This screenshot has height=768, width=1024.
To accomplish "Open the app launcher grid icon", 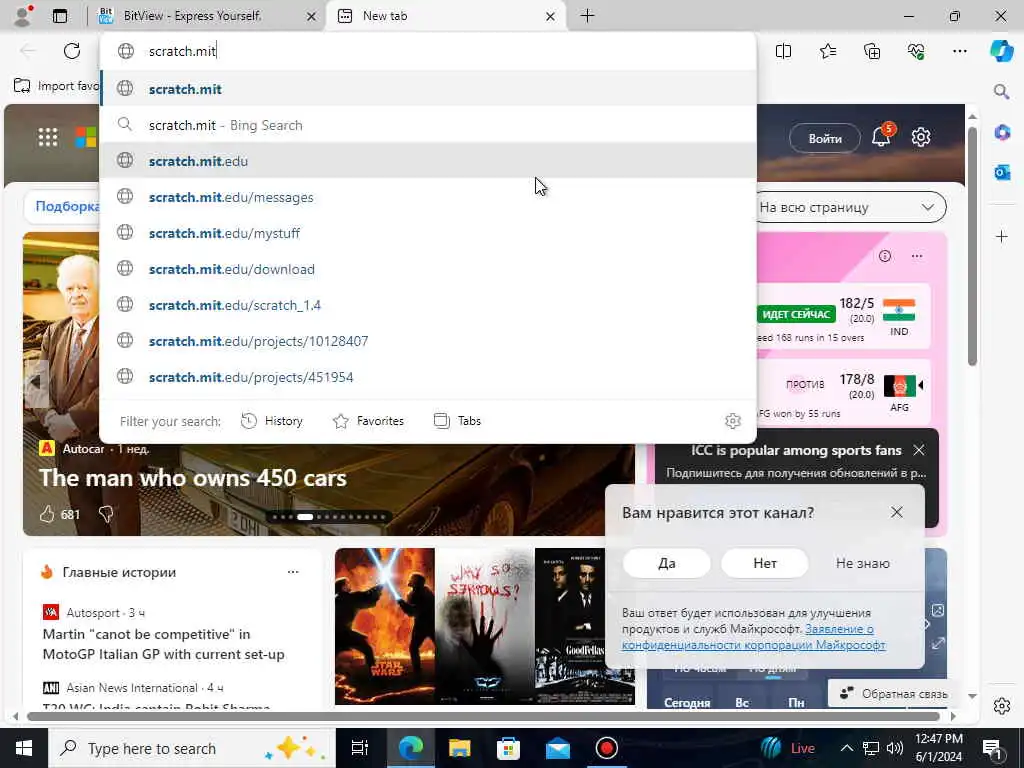I will (x=48, y=136).
